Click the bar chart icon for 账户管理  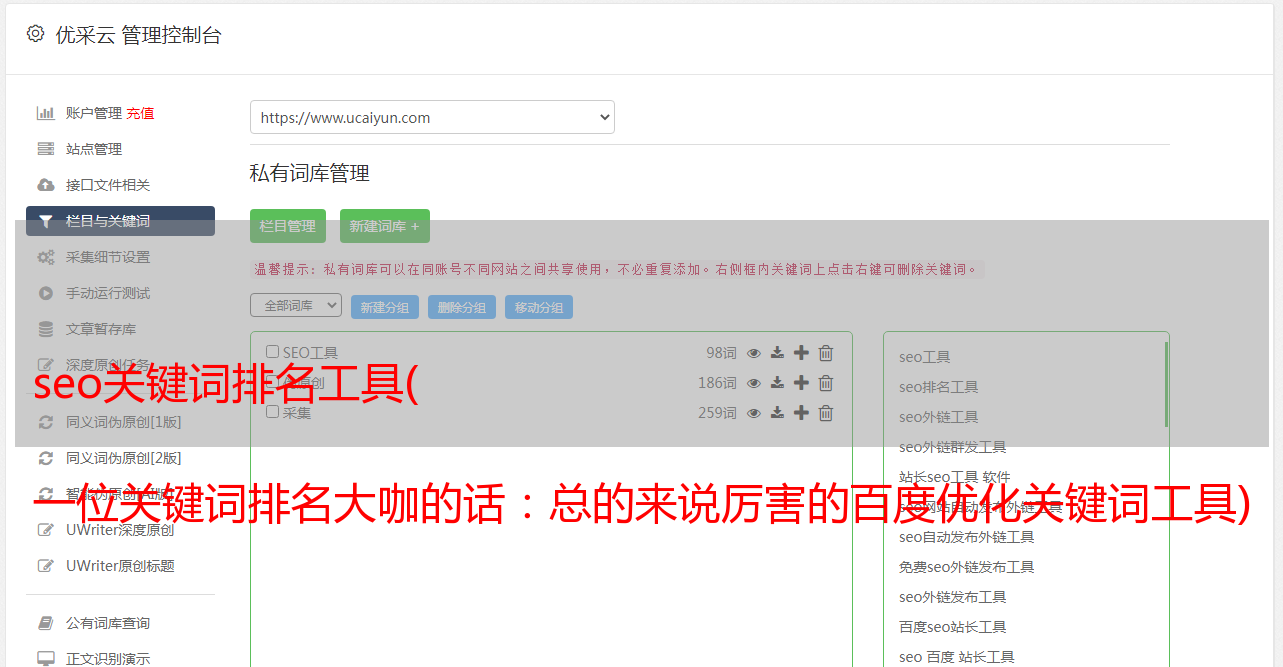click(45, 113)
